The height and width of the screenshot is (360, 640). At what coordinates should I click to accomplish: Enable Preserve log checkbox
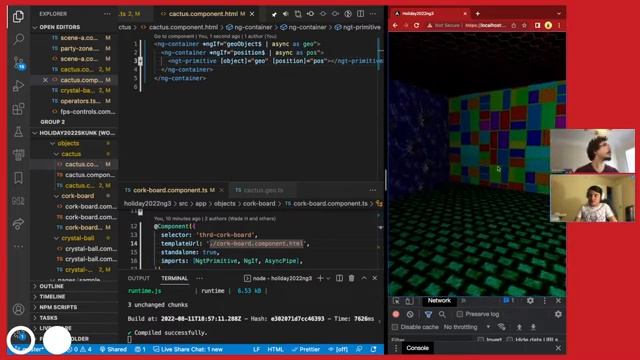point(460,314)
